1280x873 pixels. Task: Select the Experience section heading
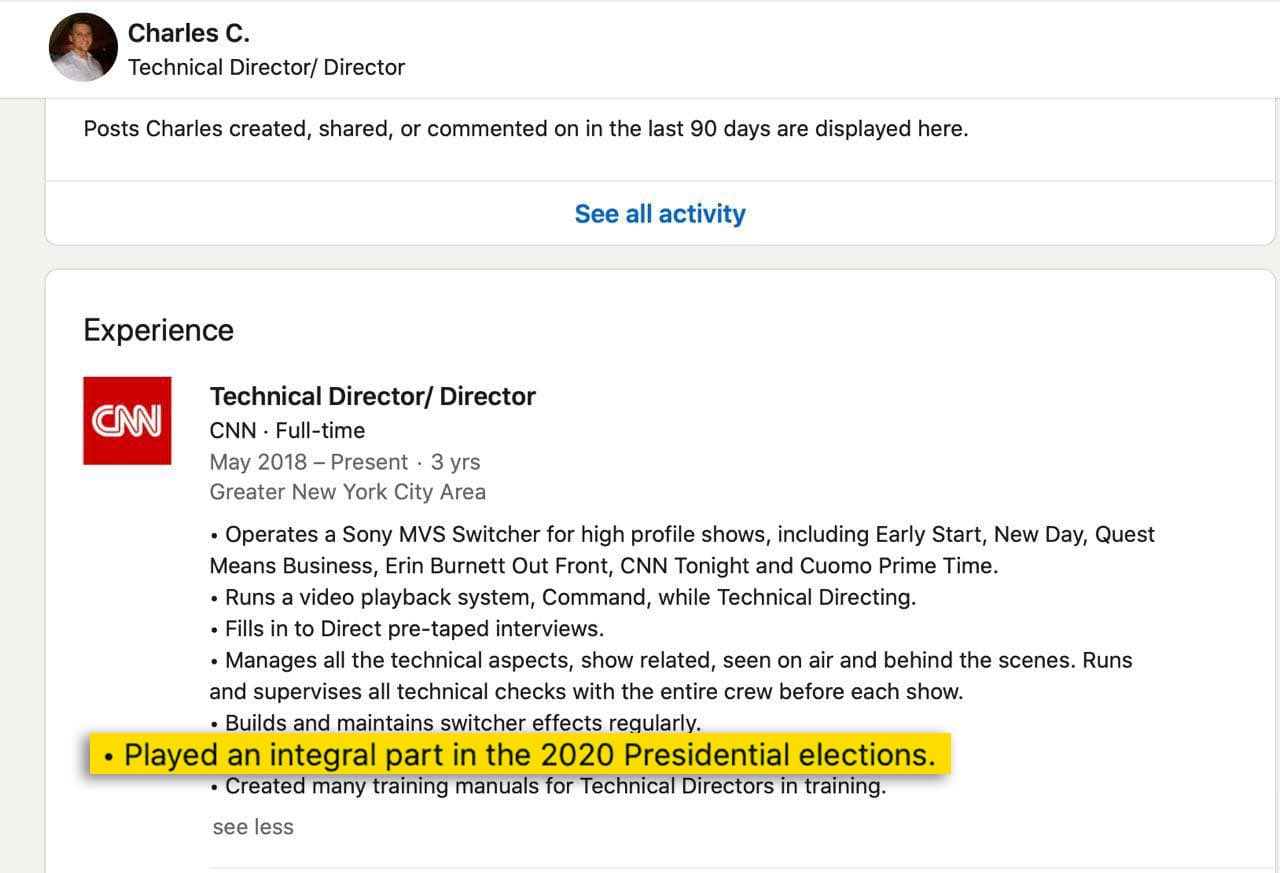click(158, 330)
